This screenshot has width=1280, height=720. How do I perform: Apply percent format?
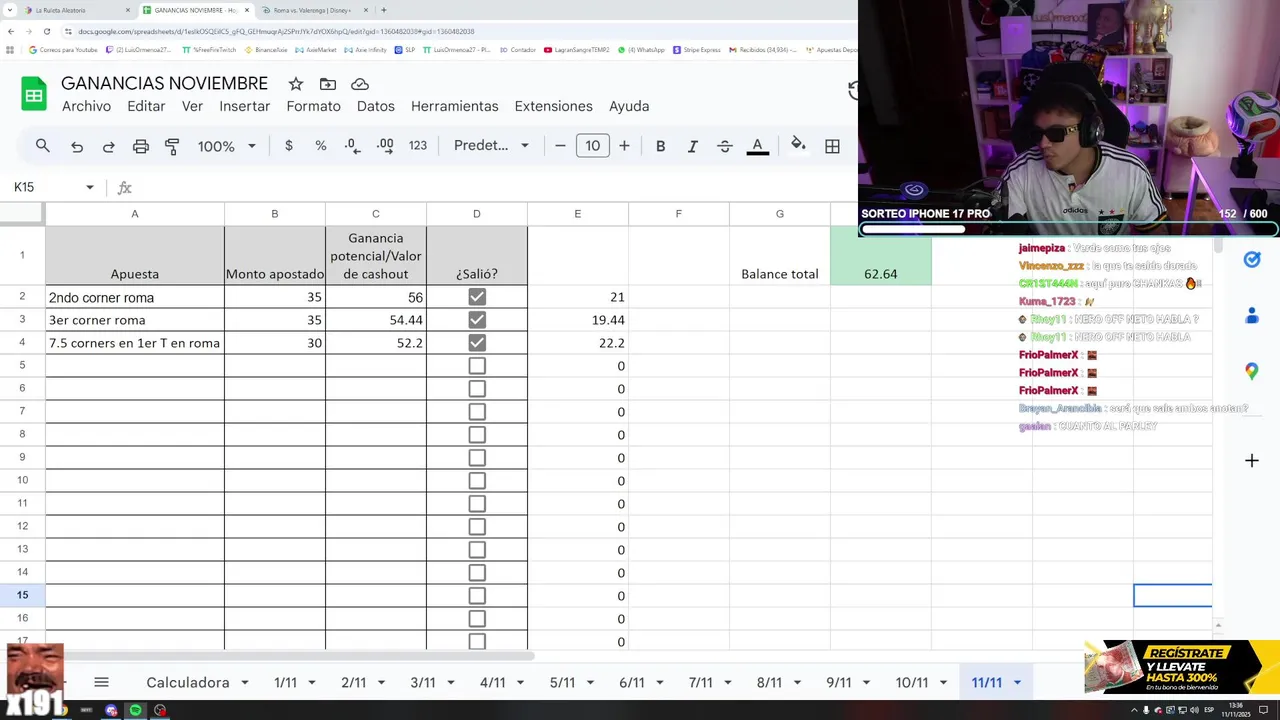(x=321, y=146)
